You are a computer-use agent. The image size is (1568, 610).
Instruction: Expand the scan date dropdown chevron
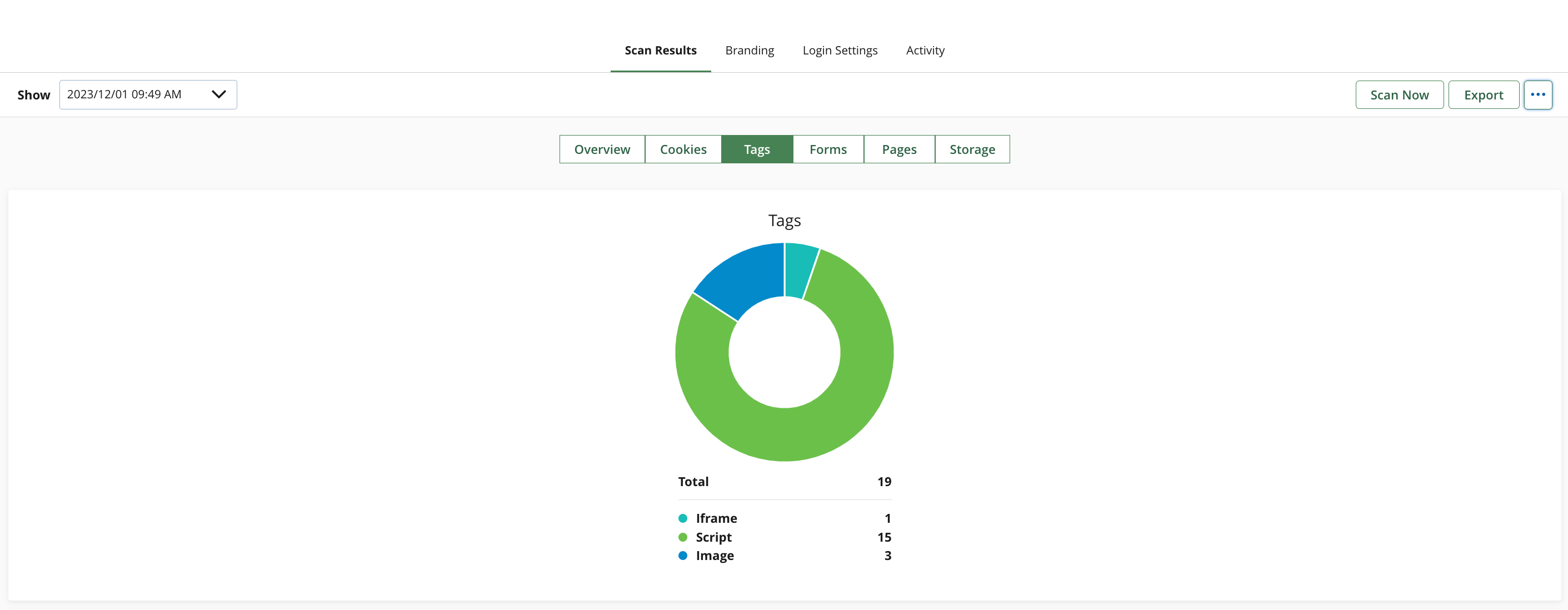coord(218,94)
